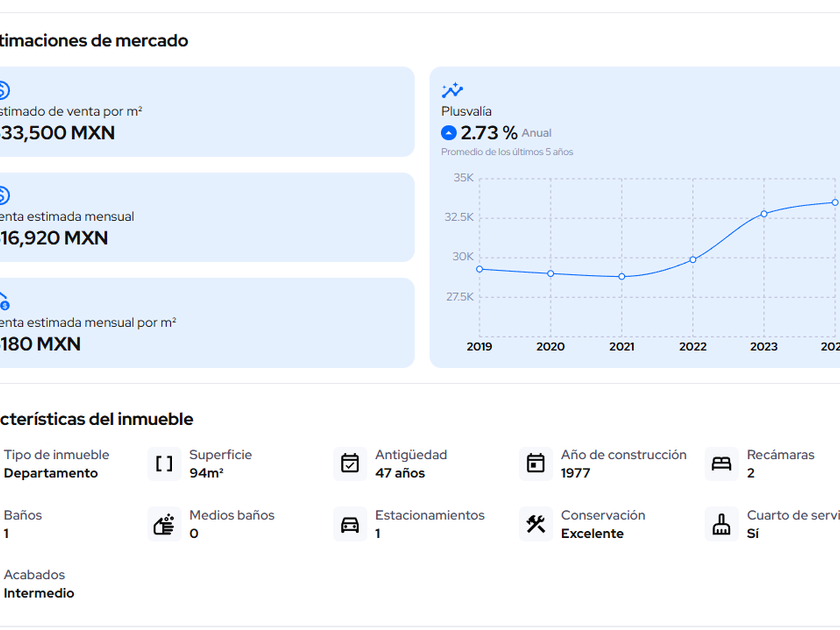Viewport: 840px width, 630px height.
Task: Click the Recámaras bed icon
Action: (x=721, y=464)
